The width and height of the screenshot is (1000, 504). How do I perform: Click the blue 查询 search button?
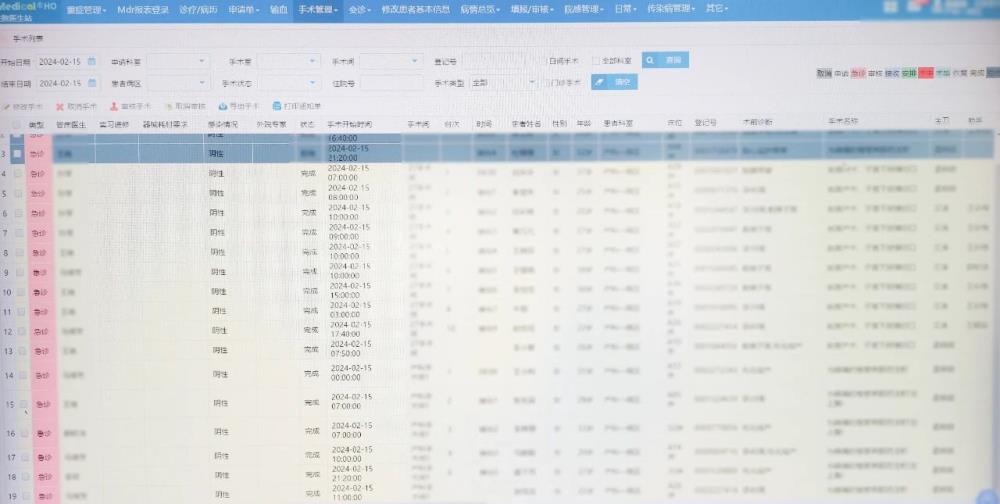(666, 61)
